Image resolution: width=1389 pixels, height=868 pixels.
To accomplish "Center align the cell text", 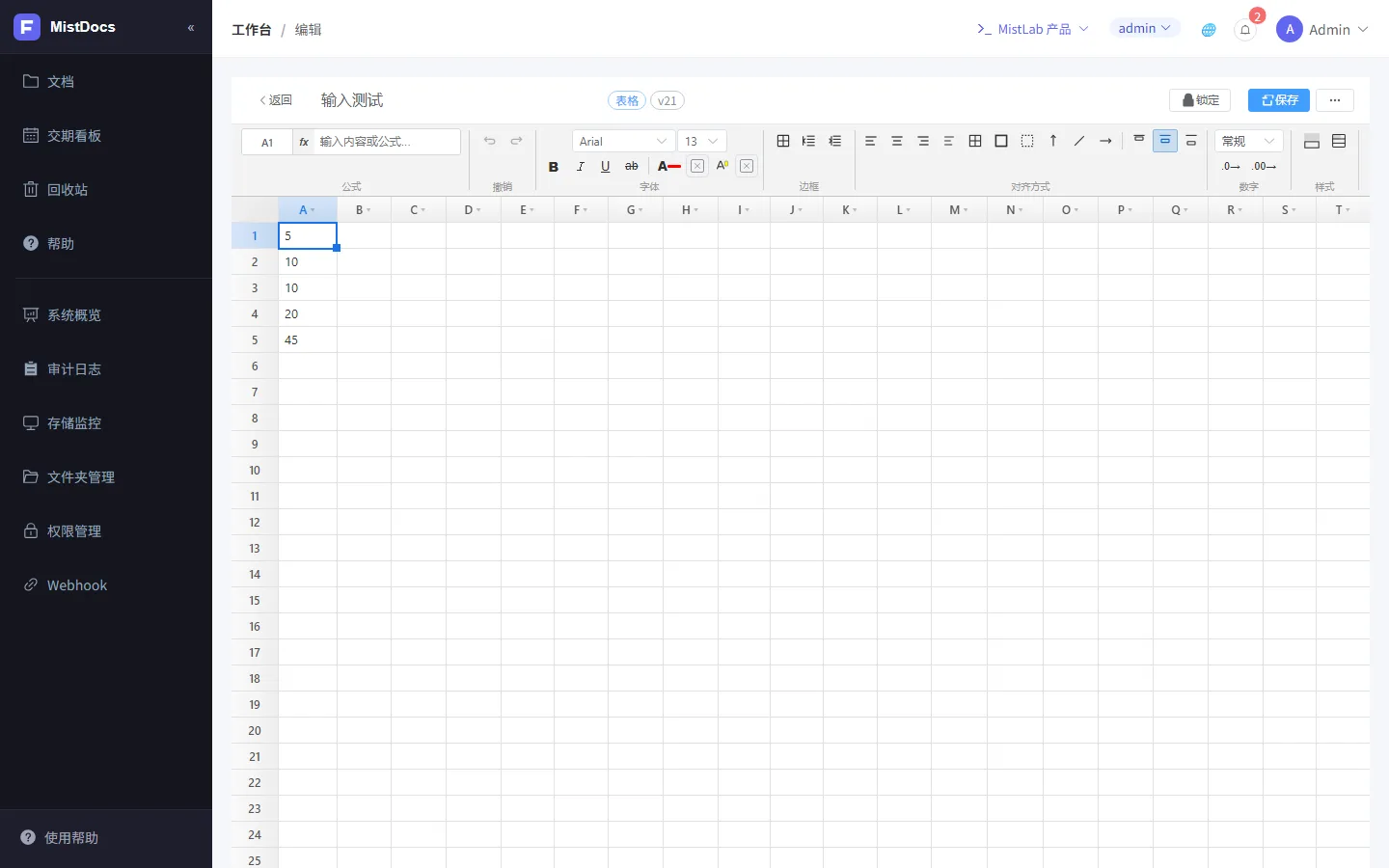I will coord(897,141).
